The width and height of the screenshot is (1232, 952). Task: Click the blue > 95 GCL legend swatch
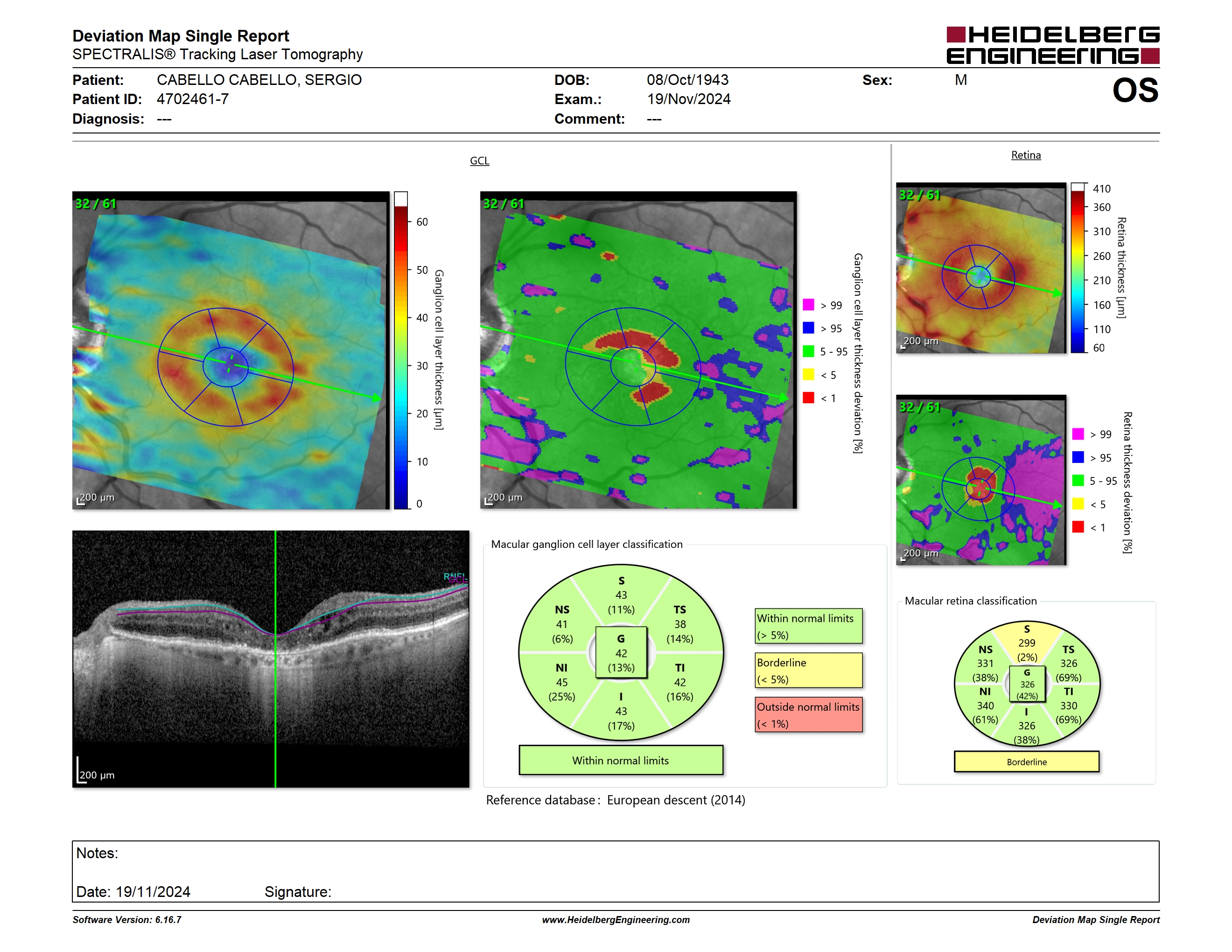(x=808, y=328)
